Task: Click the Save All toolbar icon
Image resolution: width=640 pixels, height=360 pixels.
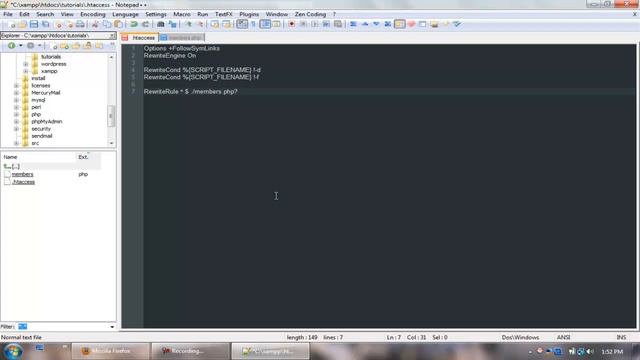Action: click(x=45, y=24)
